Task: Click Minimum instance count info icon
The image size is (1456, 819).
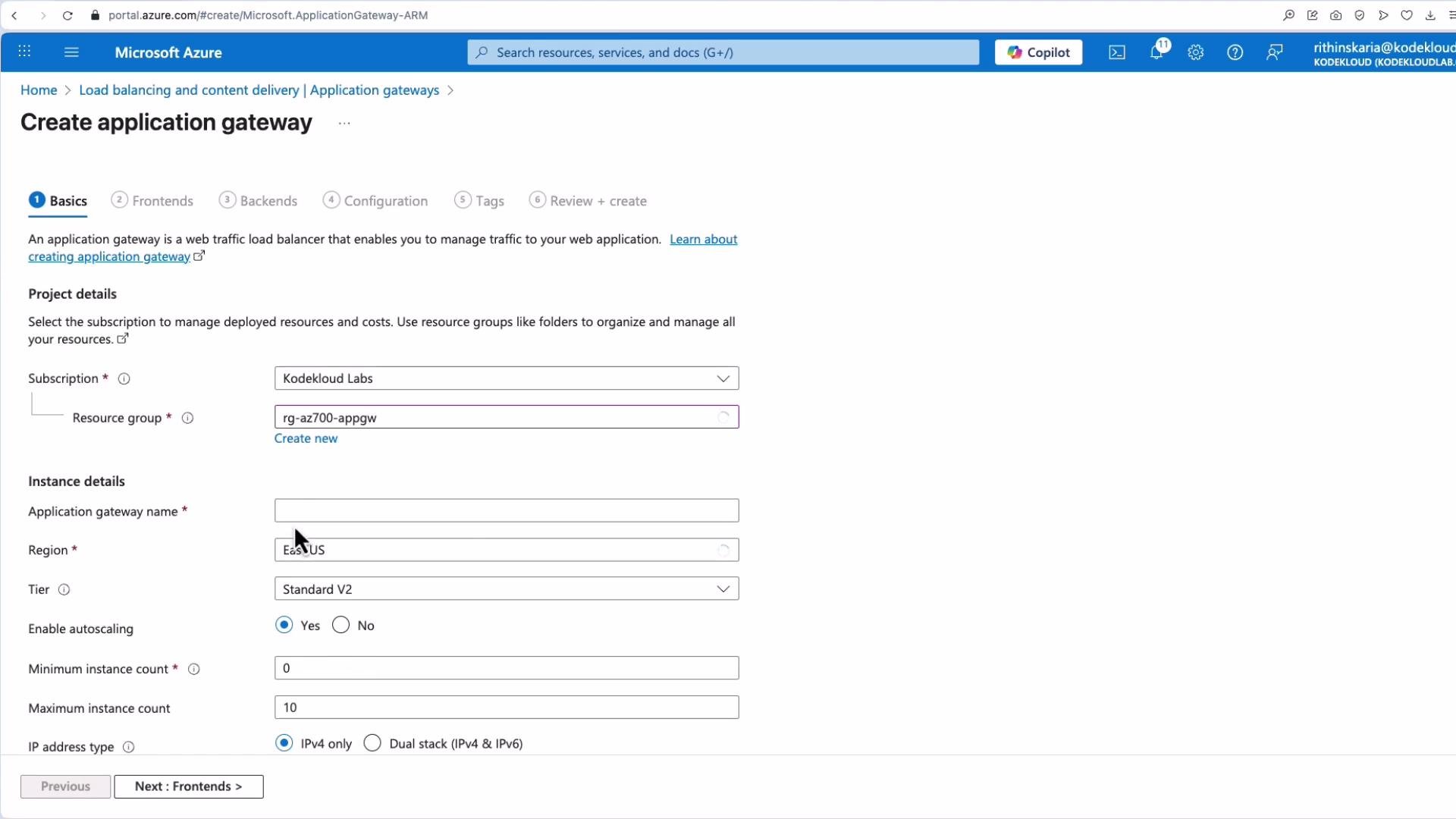Action: coord(194,670)
